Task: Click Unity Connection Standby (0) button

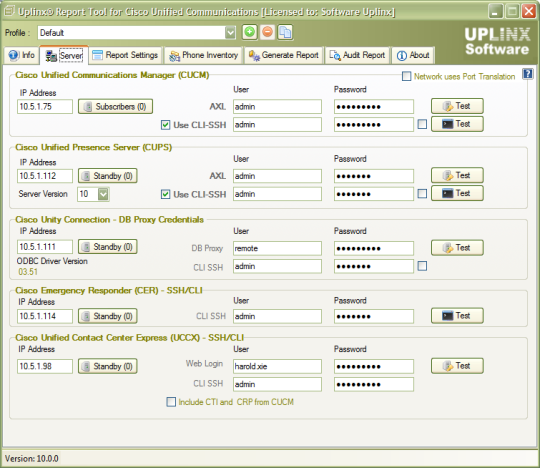Action: (x=108, y=247)
